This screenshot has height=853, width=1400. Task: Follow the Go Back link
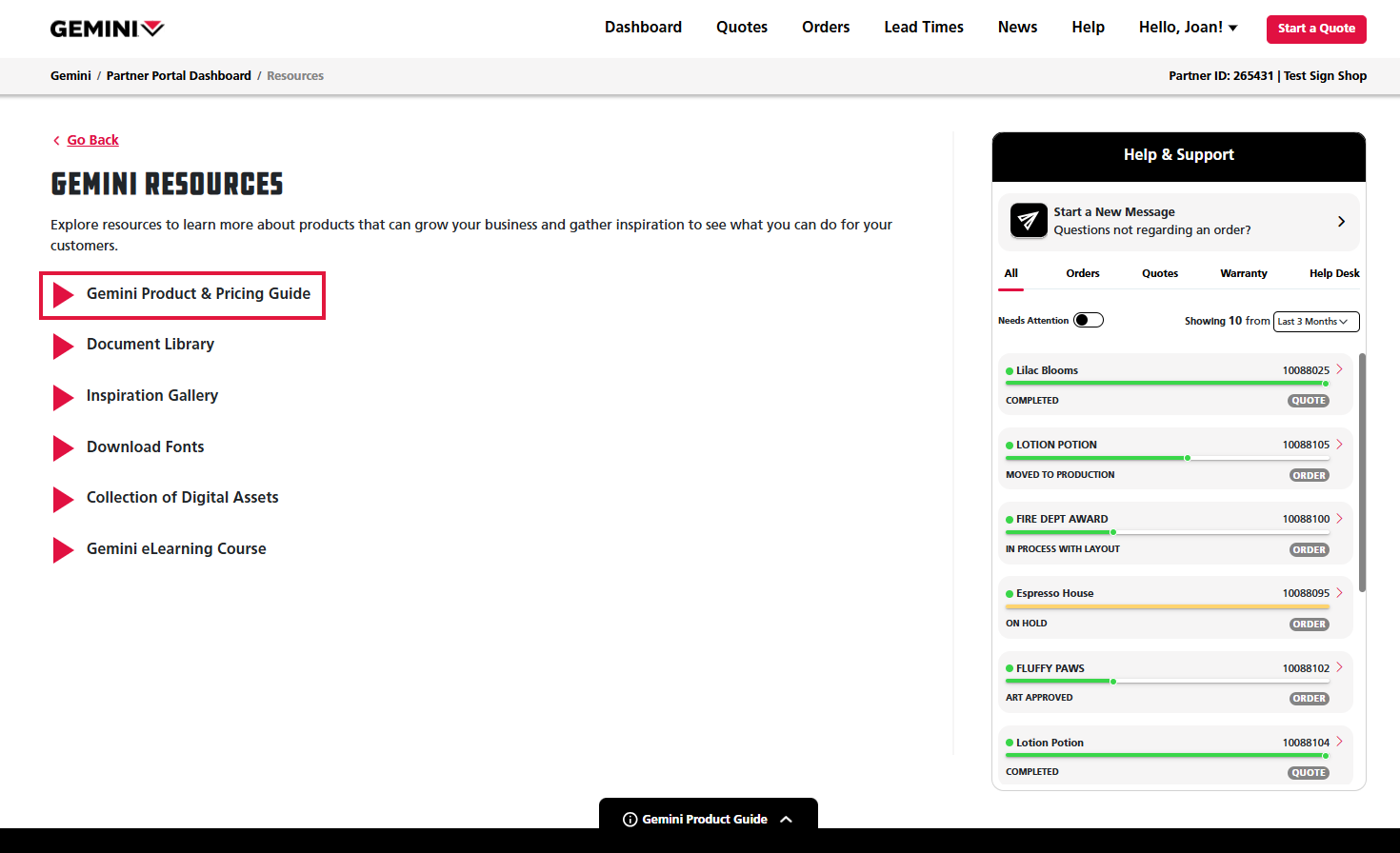click(92, 140)
